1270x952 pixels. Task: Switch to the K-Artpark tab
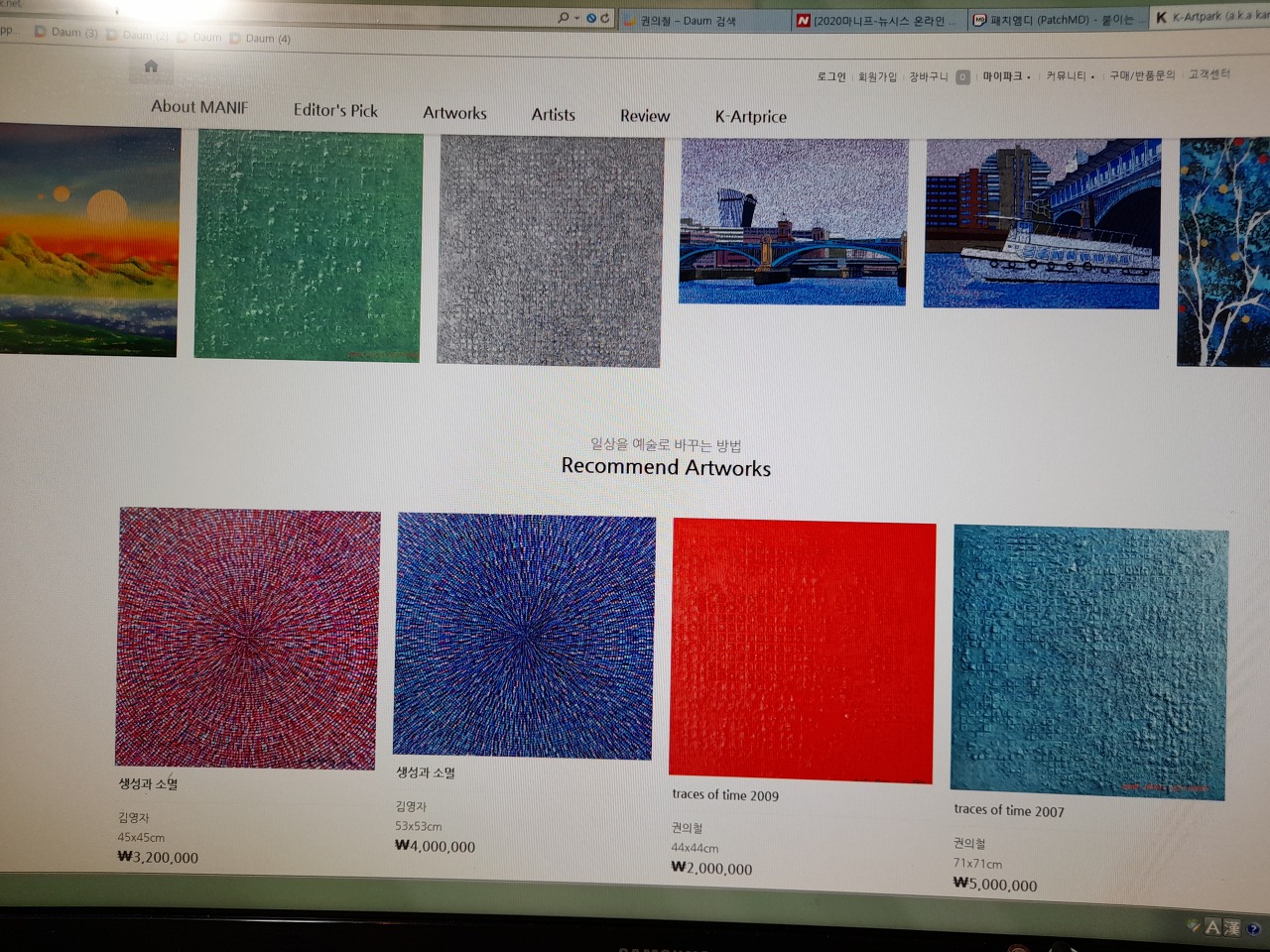pos(1210,17)
